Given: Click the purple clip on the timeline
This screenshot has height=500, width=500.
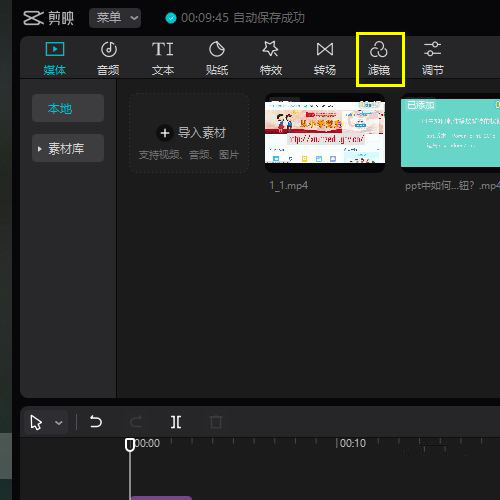Looking at the screenshot, I should (x=161, y=498).
